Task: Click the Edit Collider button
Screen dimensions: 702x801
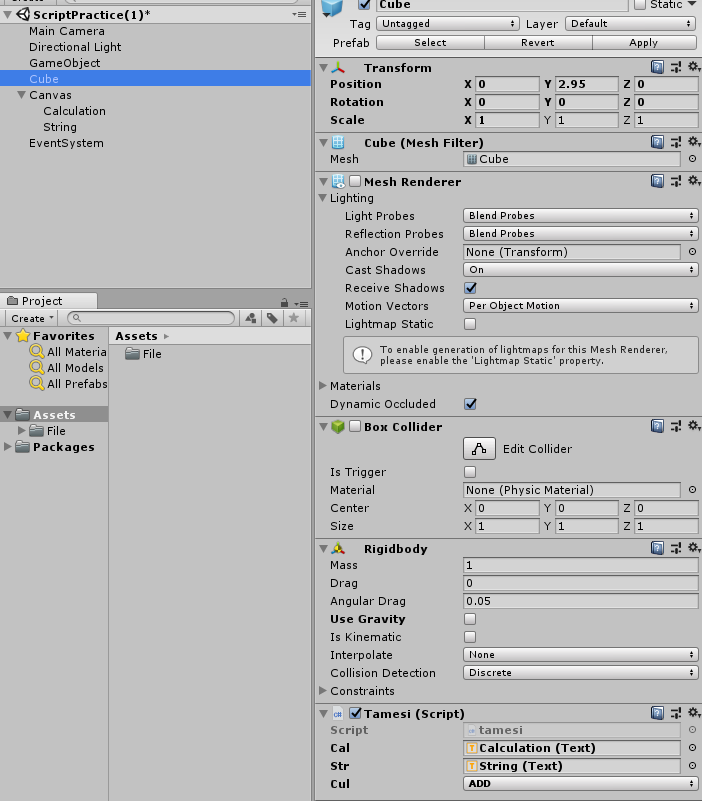Action: pos(479,449)
